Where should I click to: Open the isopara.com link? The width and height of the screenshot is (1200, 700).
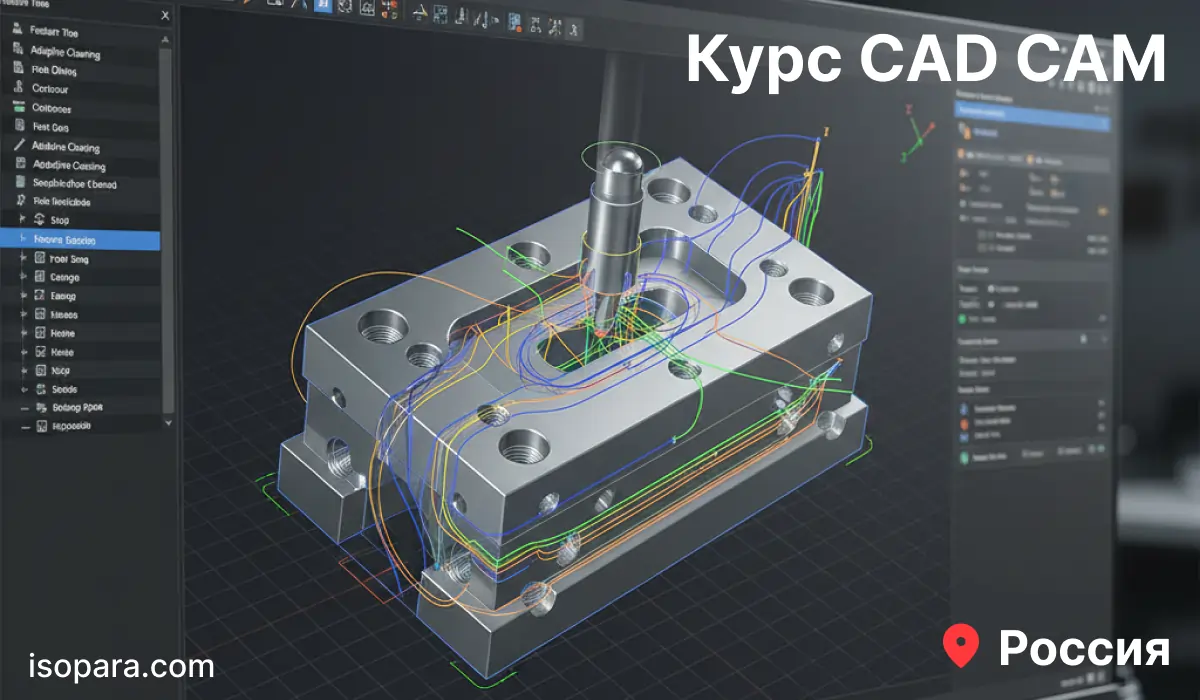point(122,666)
